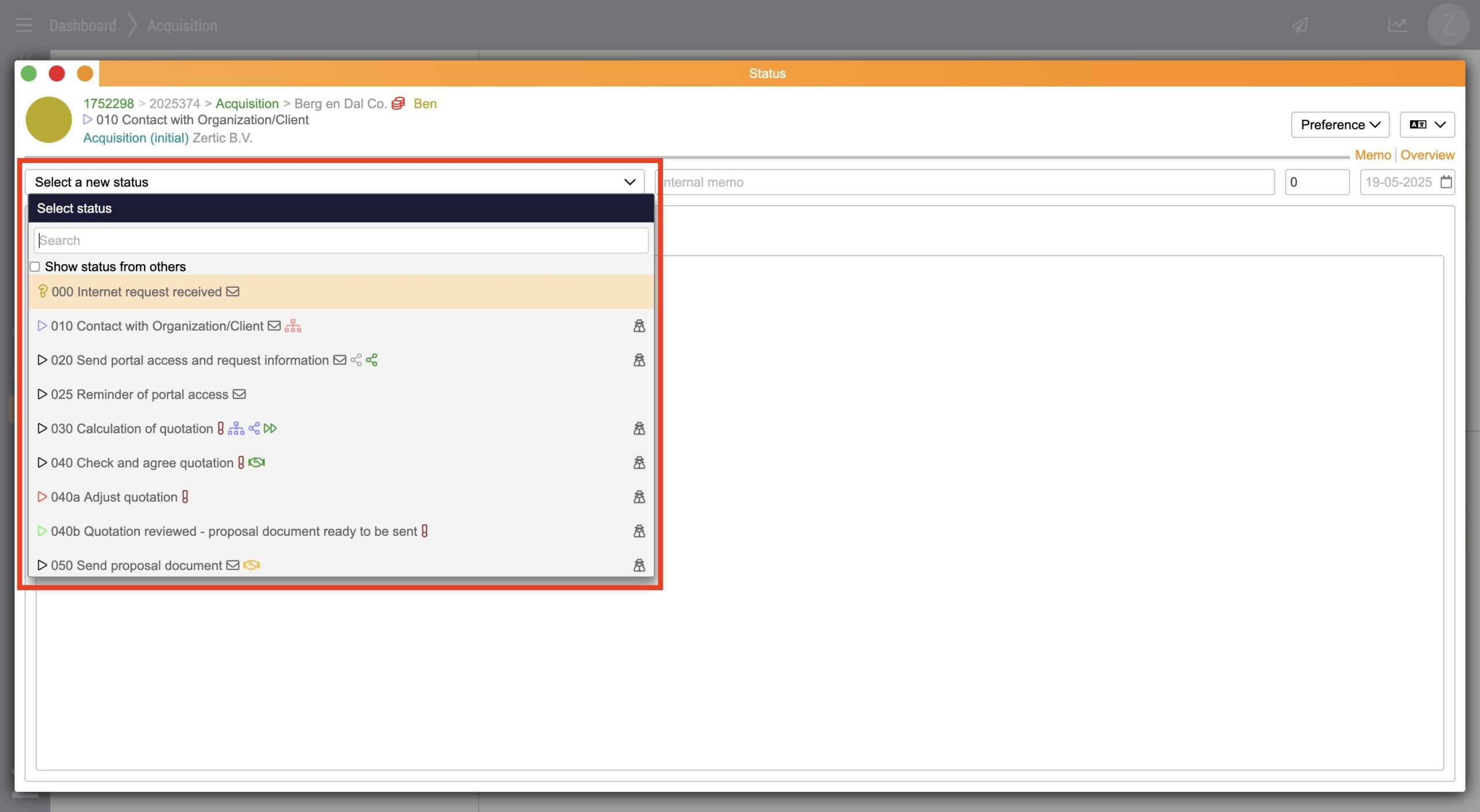Screen dimensions: 1480x812
Task: Focus the status Search field
Action: pyautogui.click(x=341, y=240)
